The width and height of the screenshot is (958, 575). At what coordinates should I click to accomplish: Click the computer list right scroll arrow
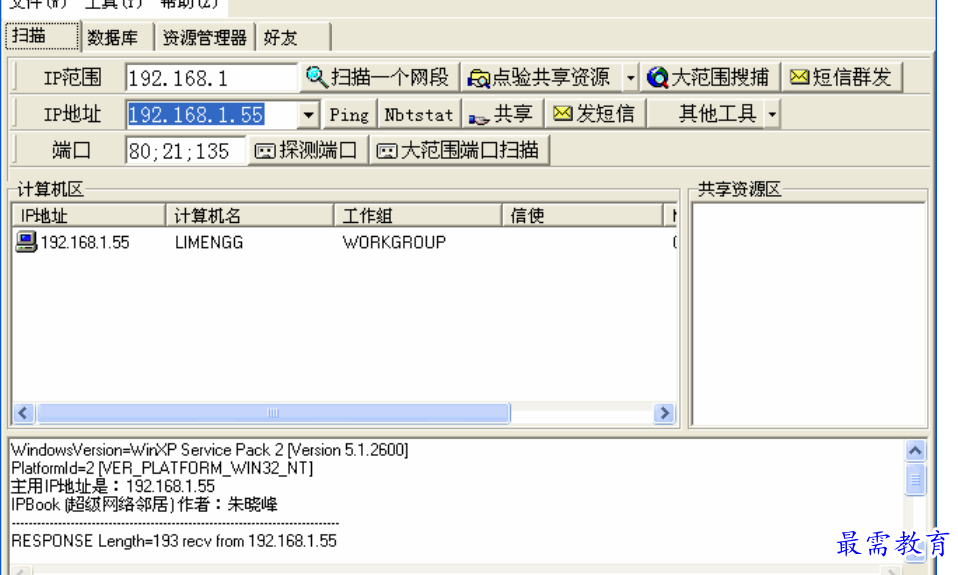point(664,413)
